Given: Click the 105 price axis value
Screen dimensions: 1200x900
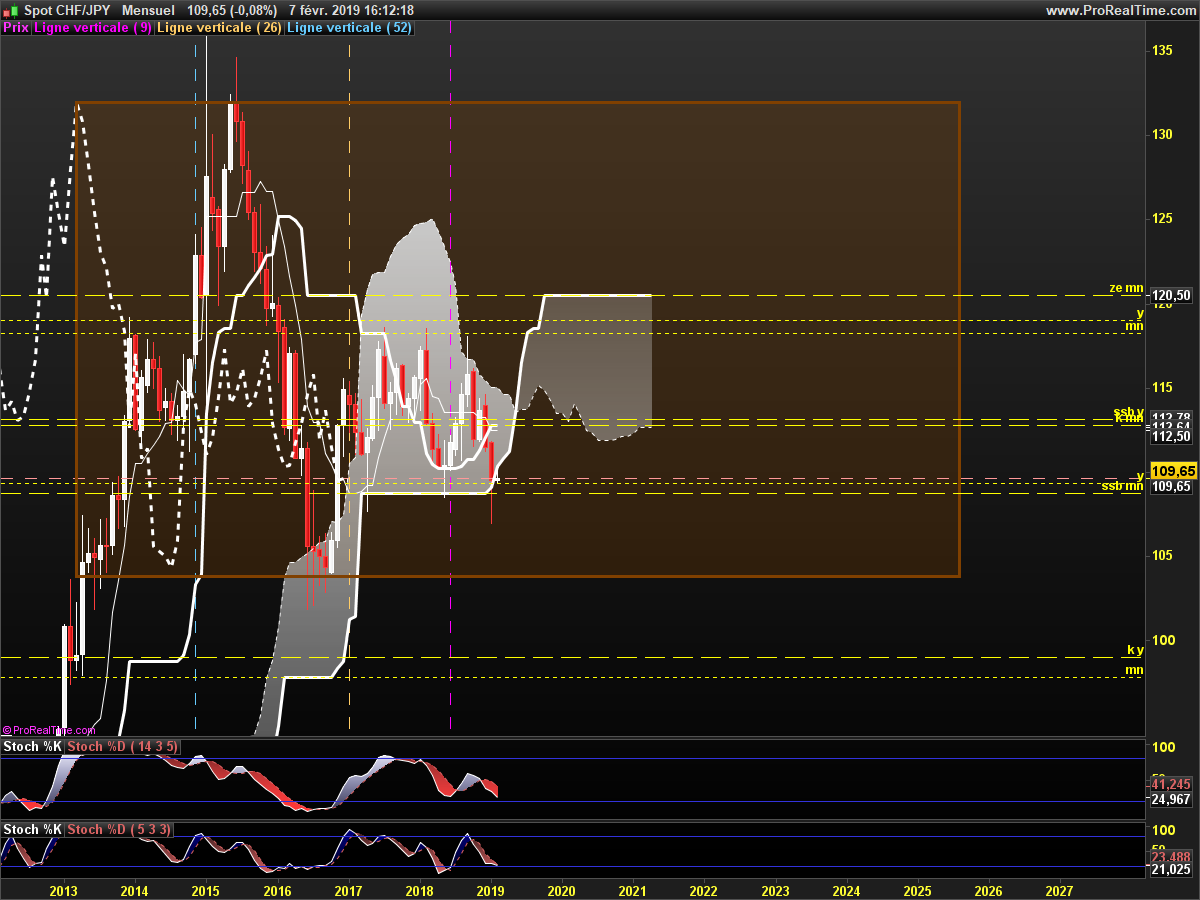Looking at the screenshot, I should click(x=1162, y=555).
